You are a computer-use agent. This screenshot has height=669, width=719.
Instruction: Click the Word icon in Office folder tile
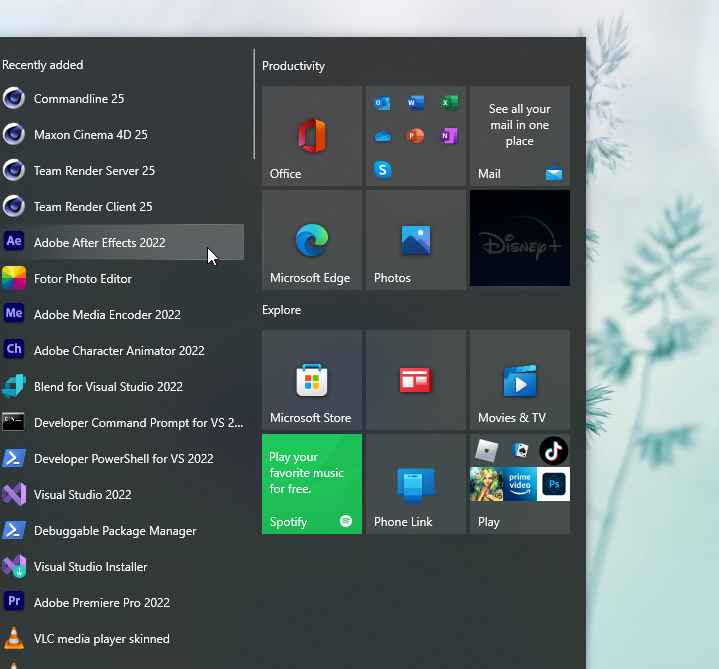coord(415,102)
